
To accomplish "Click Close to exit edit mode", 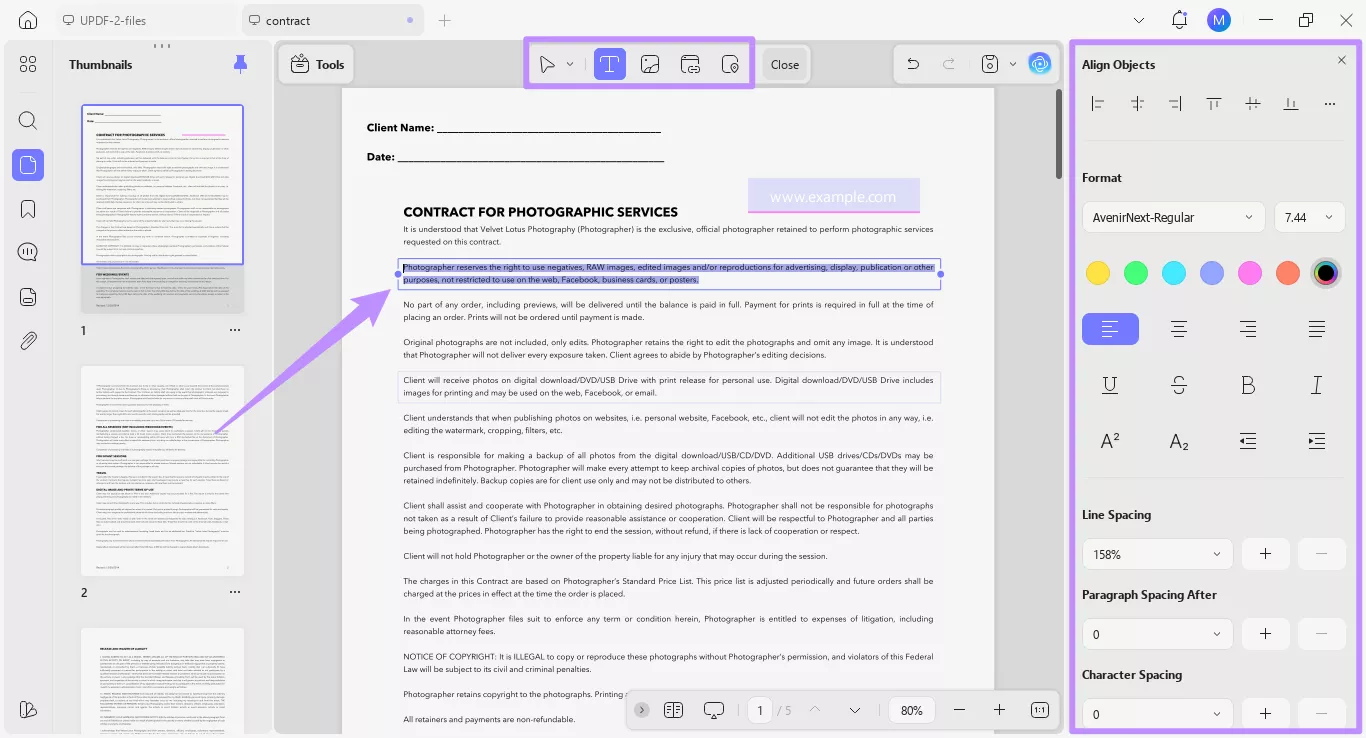I will [785, 64].
